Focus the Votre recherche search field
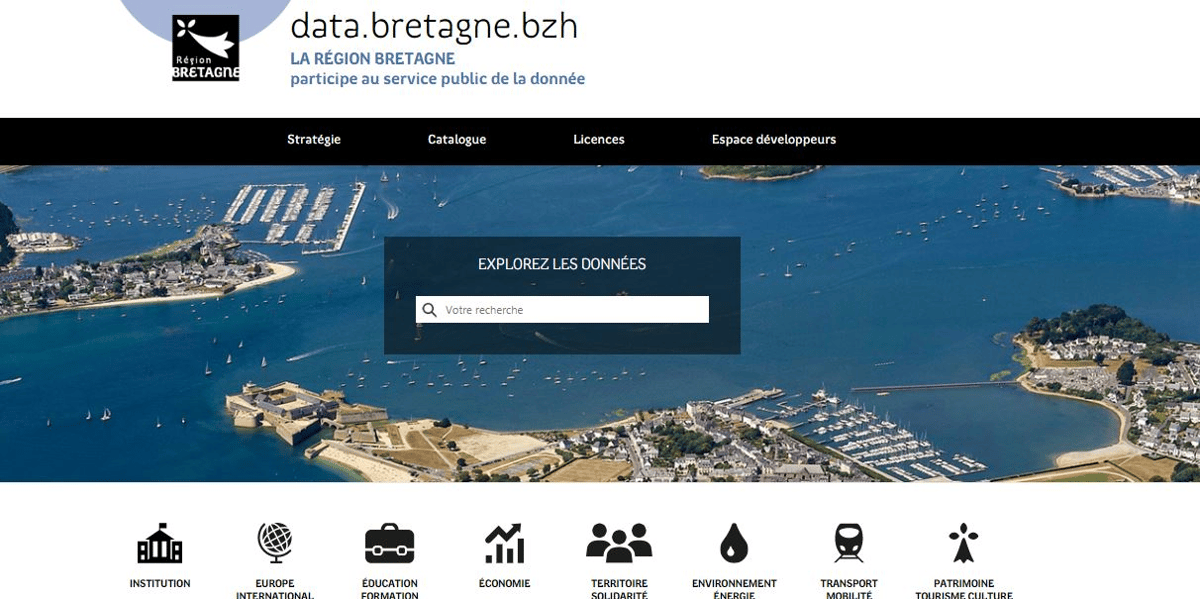This screenshot has height=599, width=1200. point(562,310)
